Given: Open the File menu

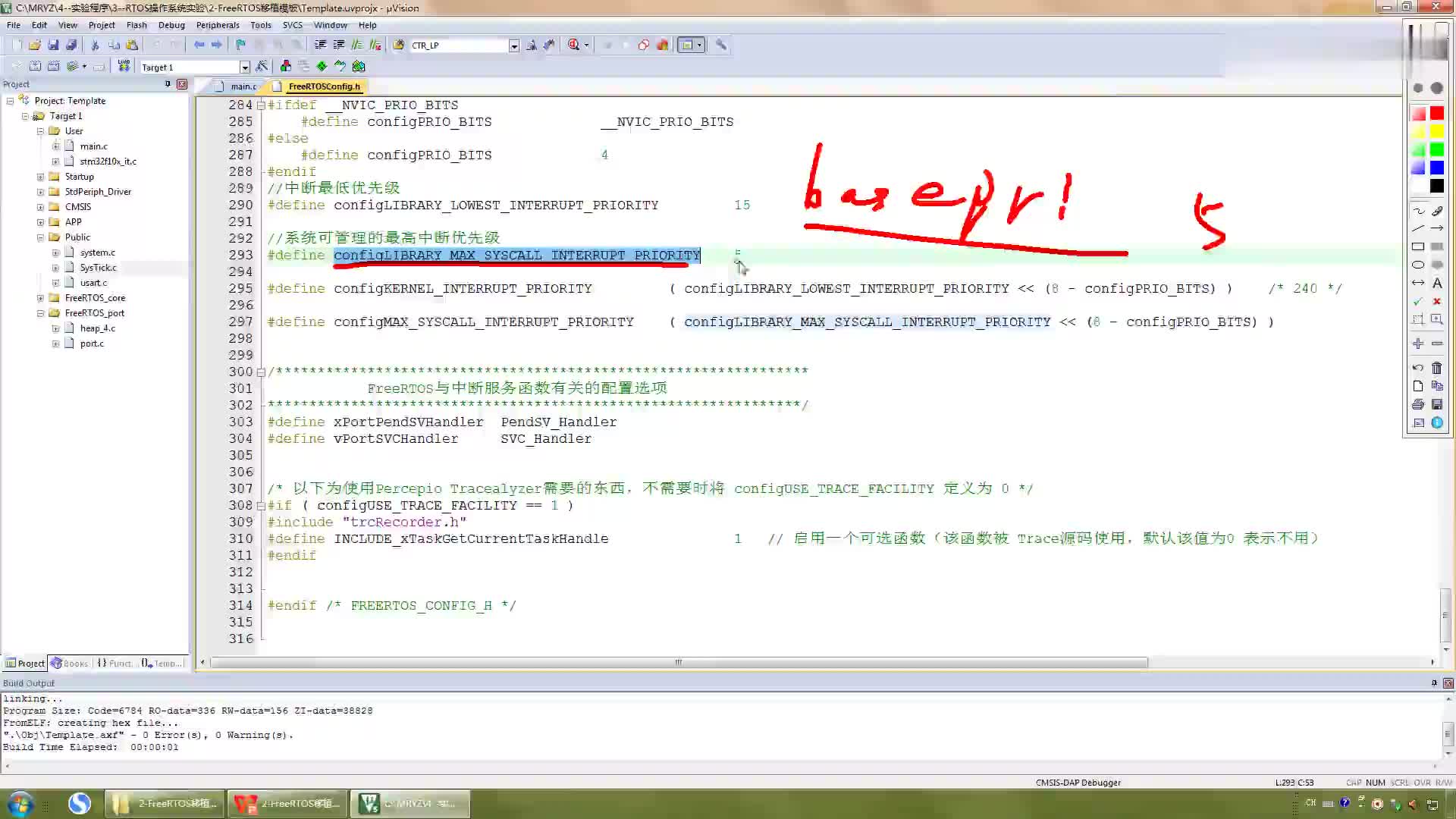Looking at the screenshot, I should (14, 25).
